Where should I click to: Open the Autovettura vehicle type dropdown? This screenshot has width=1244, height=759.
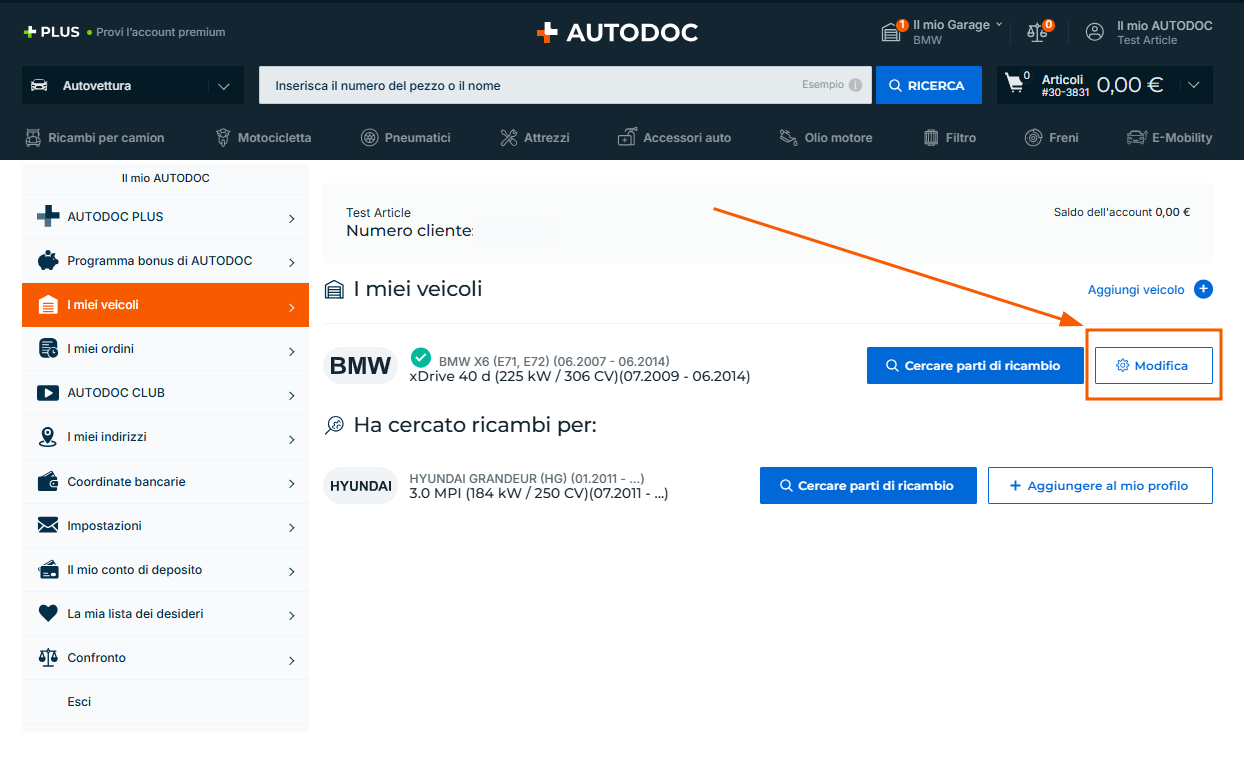(133, 85)
